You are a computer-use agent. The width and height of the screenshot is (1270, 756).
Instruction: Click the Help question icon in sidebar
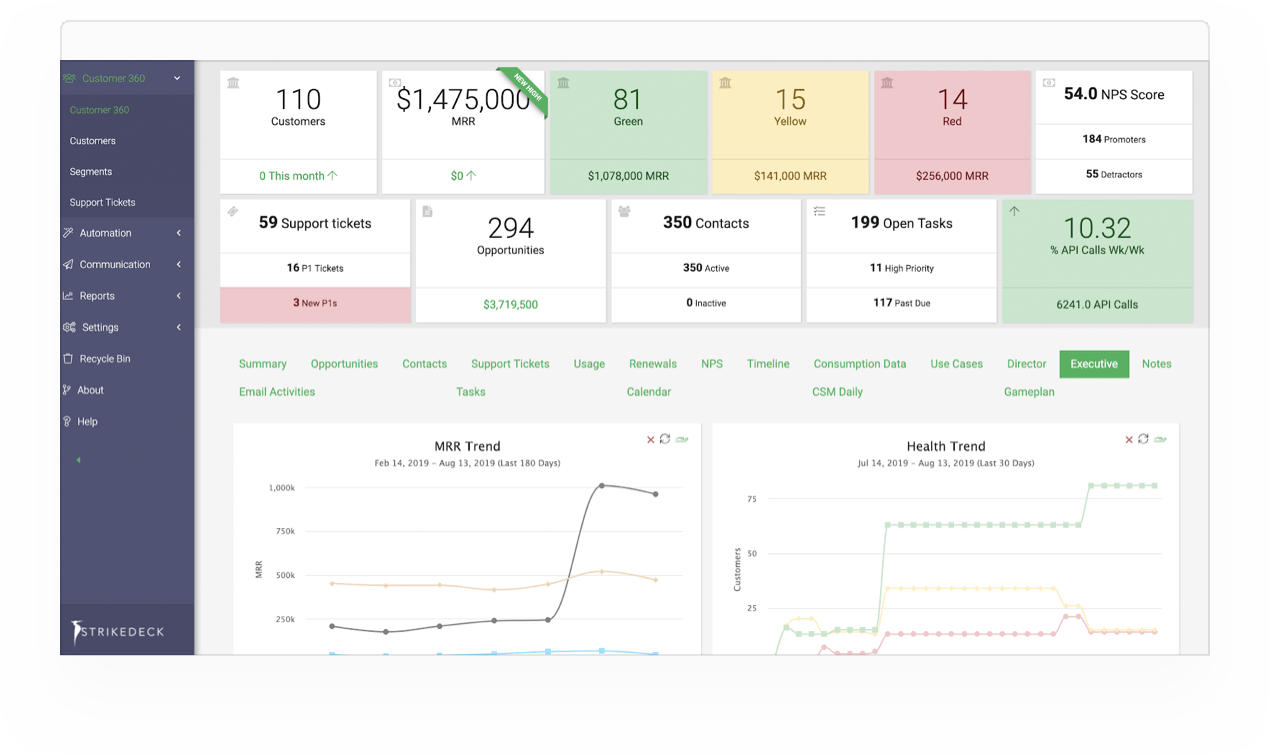pos(68,422)
